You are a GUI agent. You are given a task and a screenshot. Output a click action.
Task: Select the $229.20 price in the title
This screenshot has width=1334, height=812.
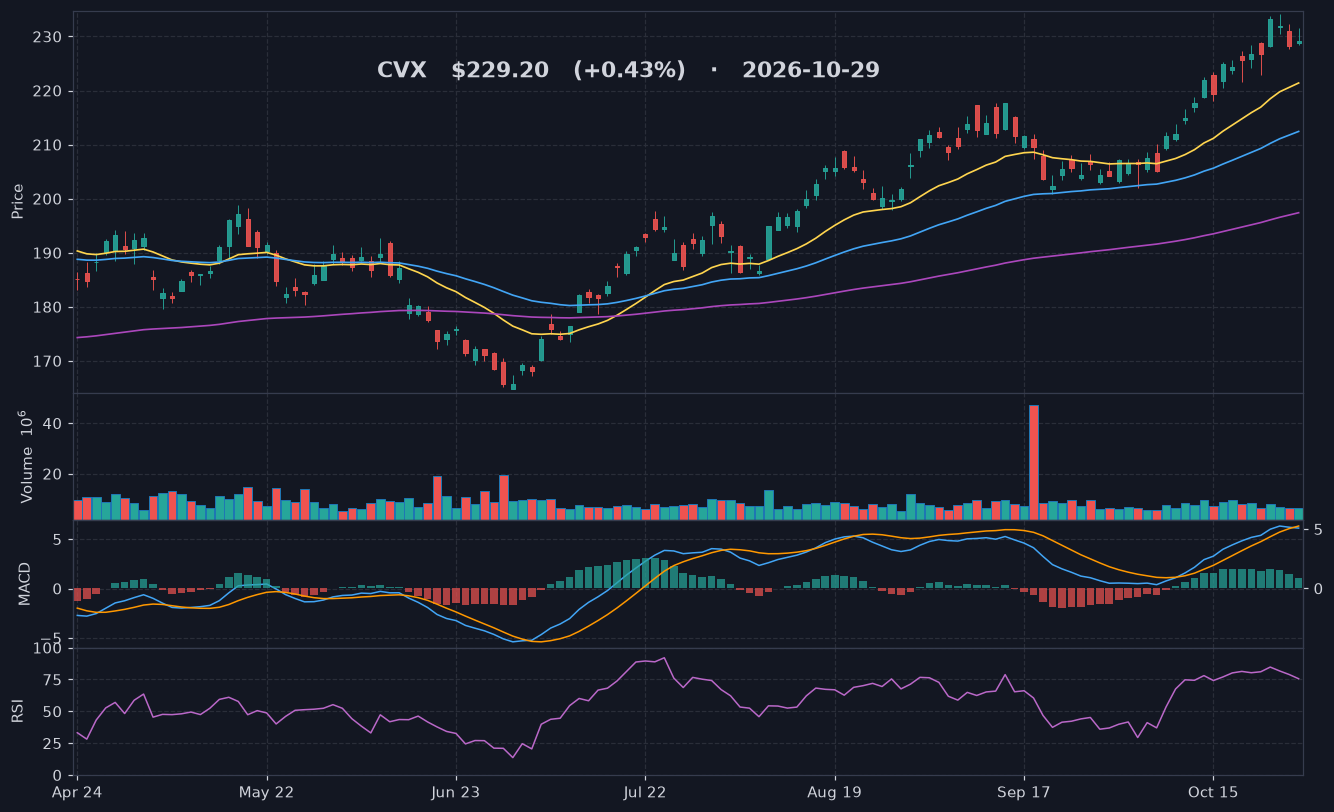[x=500, y=70]
